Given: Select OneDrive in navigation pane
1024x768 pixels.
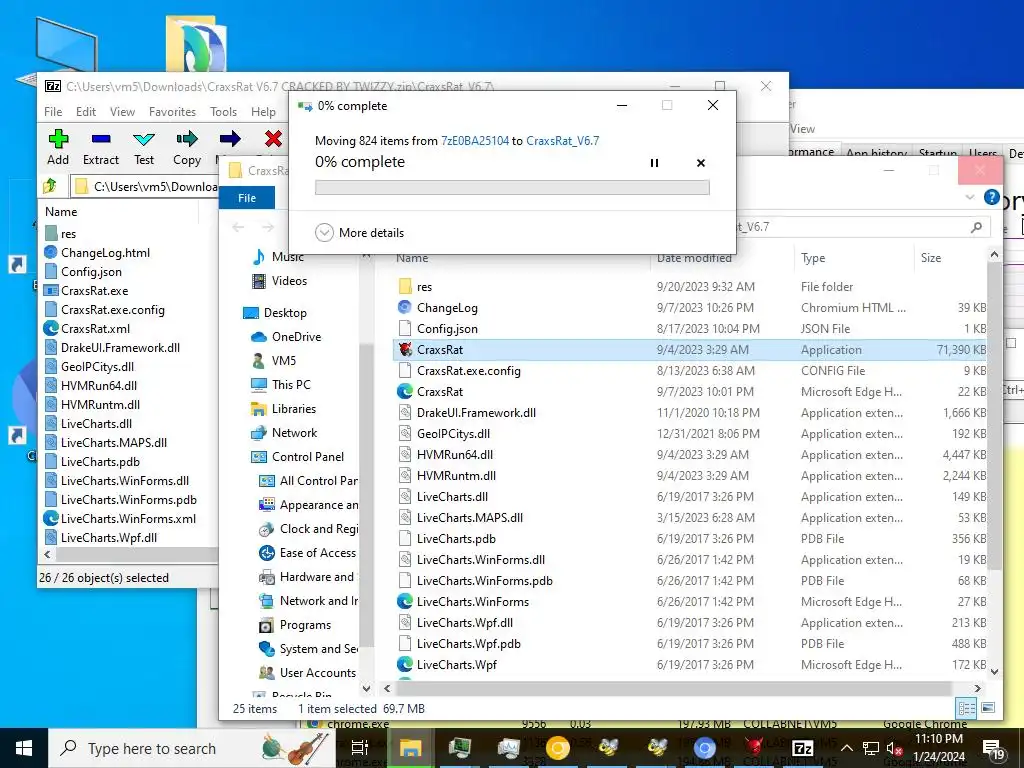Looking at the screenshot, I should 287,337.
